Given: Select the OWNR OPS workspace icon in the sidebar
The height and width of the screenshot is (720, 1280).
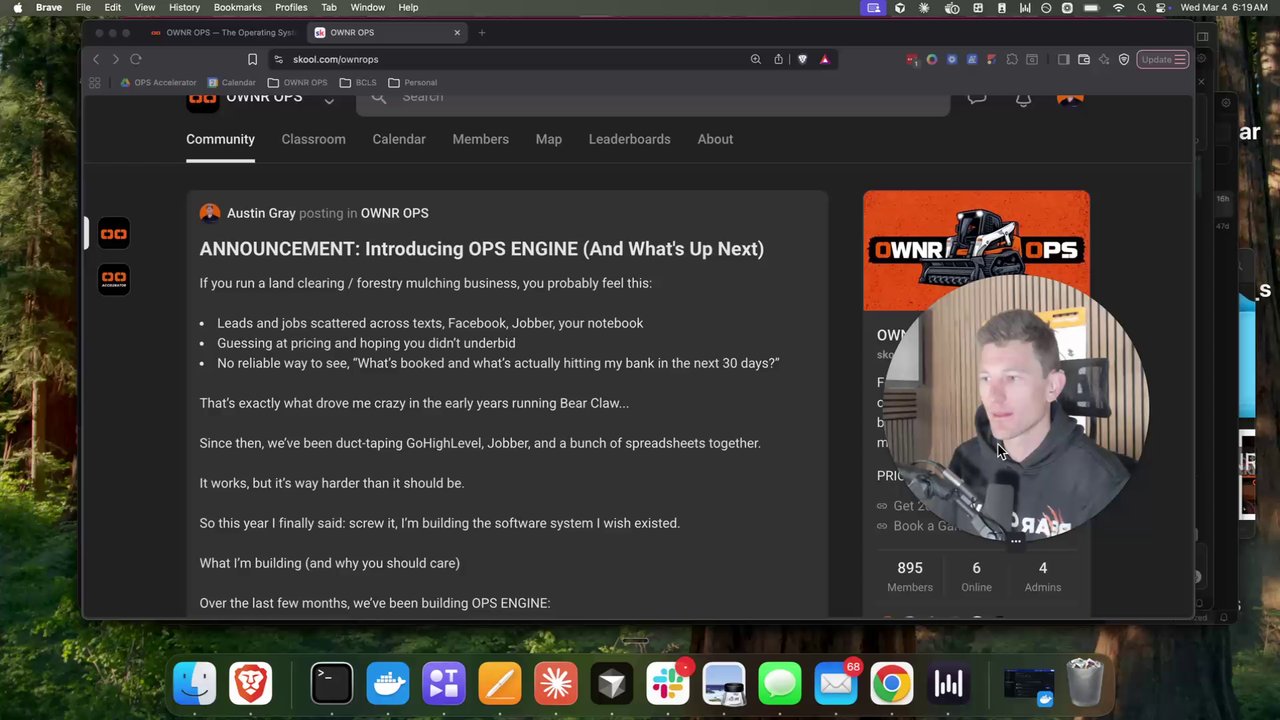Looking at the screenshot, I should pyautogui.click(x=113, y=233).
